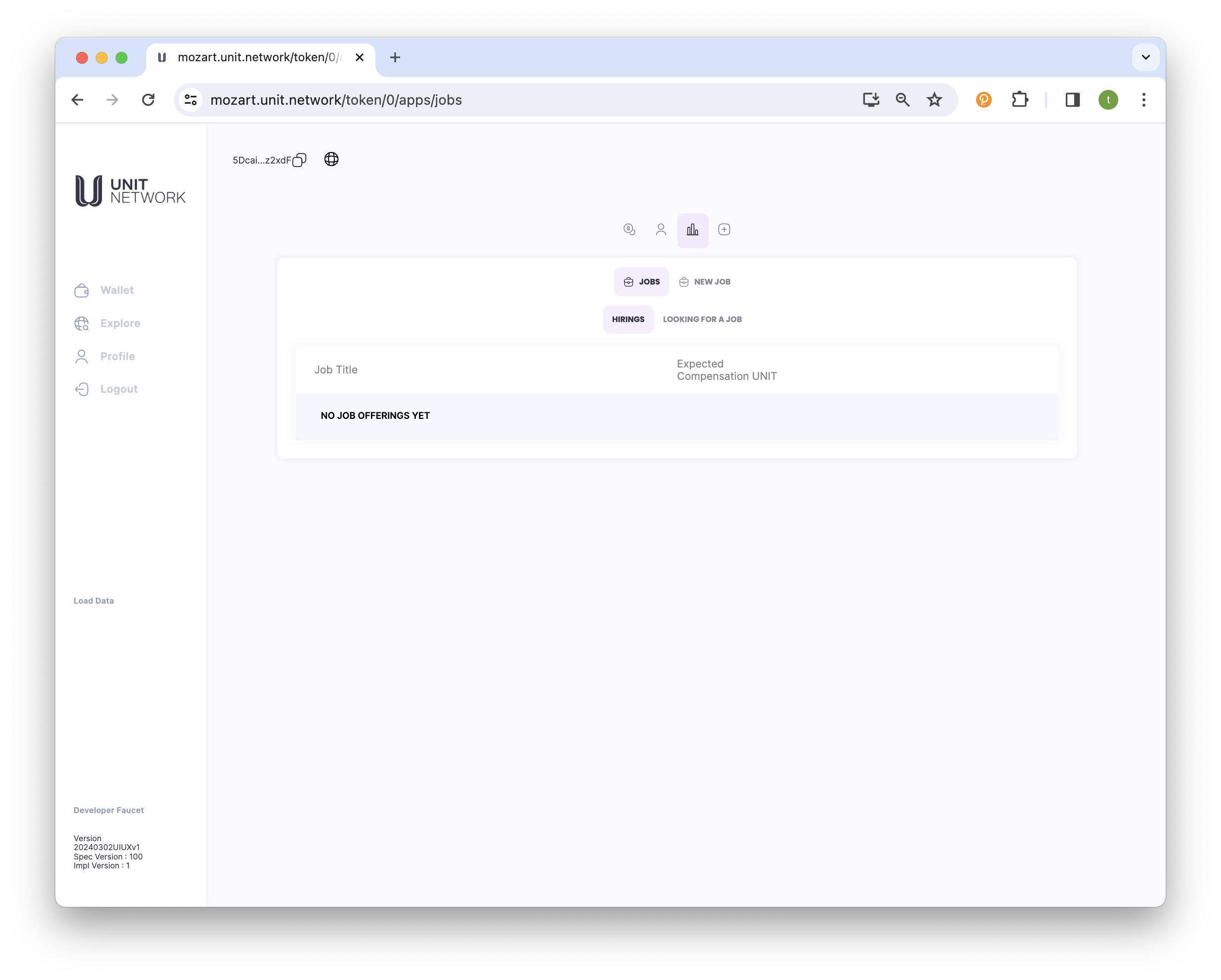Image resolution: width=1221 pixels, height=980 pixels.
Task: Select the JOBS tab
Action: 642,282
